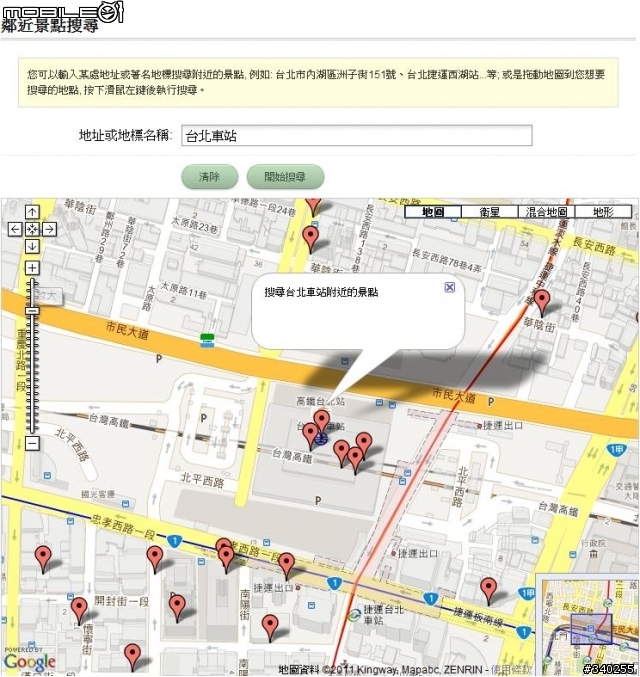This screenshot has width=640, height=677.
Task: Switch to 混合地圖 hybrid view
Action: click(x=546, y=212)
